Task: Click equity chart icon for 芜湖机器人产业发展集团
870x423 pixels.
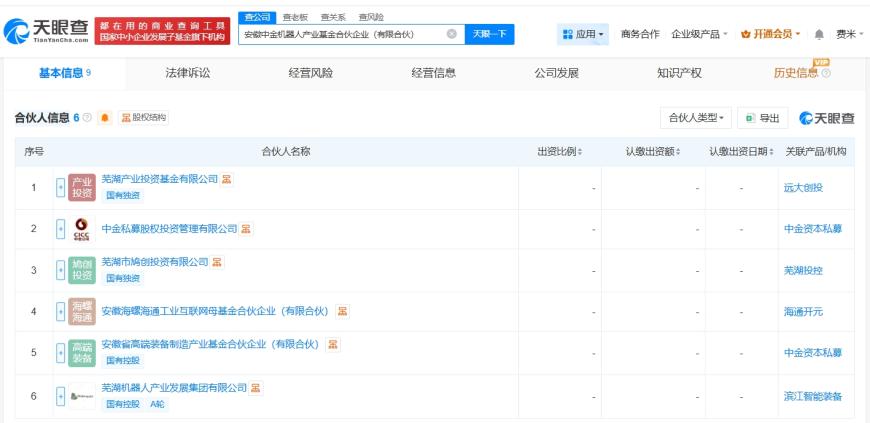Action: (255, 387)
